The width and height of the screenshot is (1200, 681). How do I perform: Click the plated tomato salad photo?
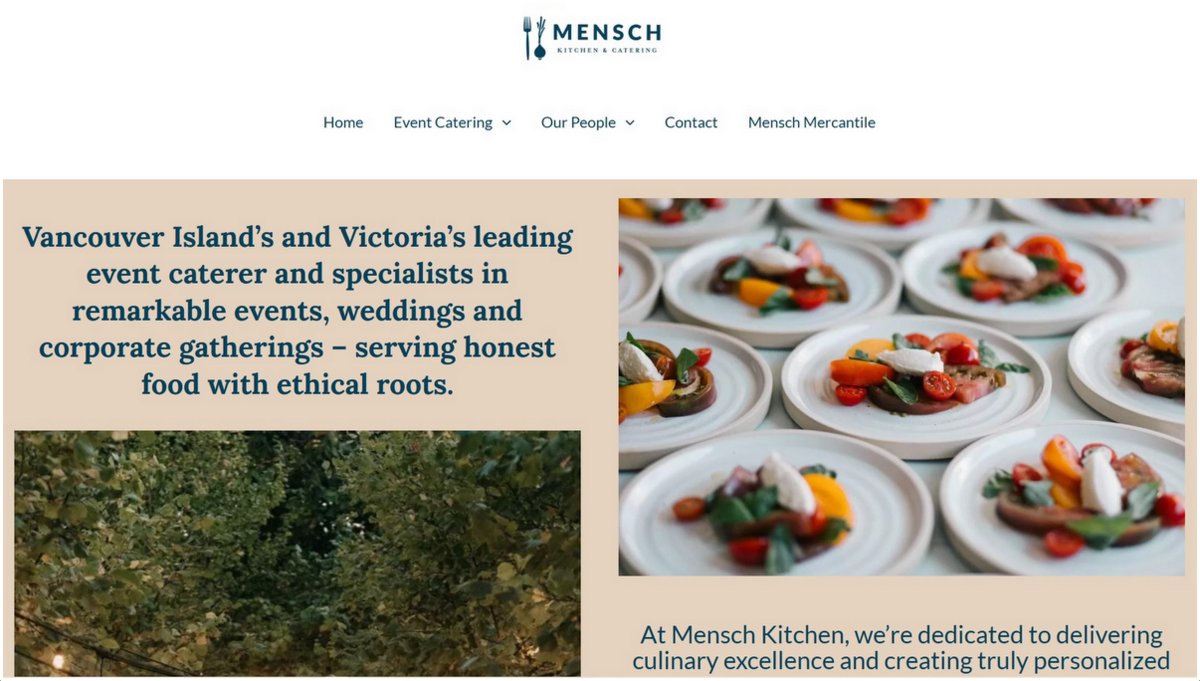pos(901,386)
